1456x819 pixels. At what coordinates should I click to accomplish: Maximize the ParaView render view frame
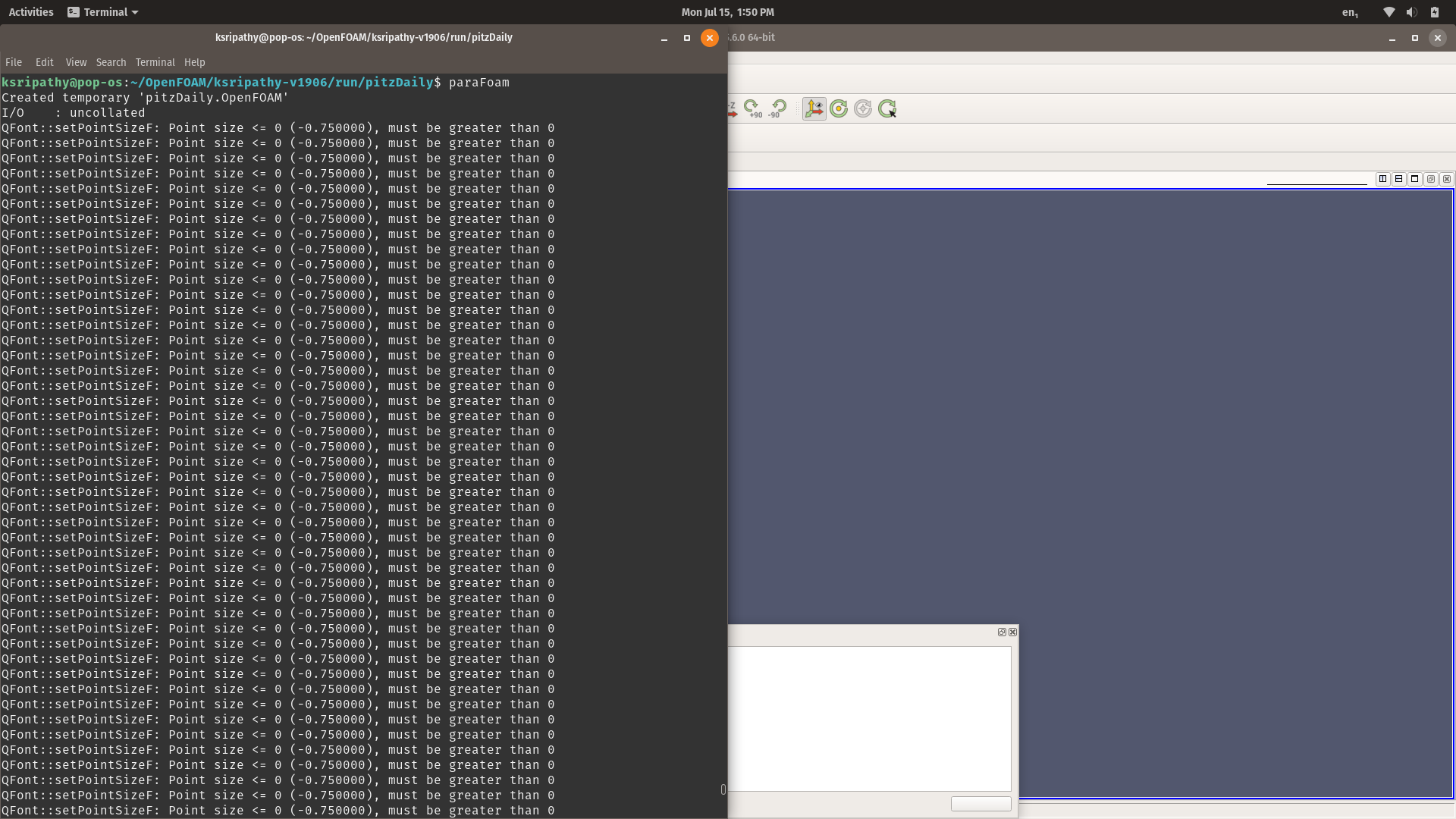1414,179
